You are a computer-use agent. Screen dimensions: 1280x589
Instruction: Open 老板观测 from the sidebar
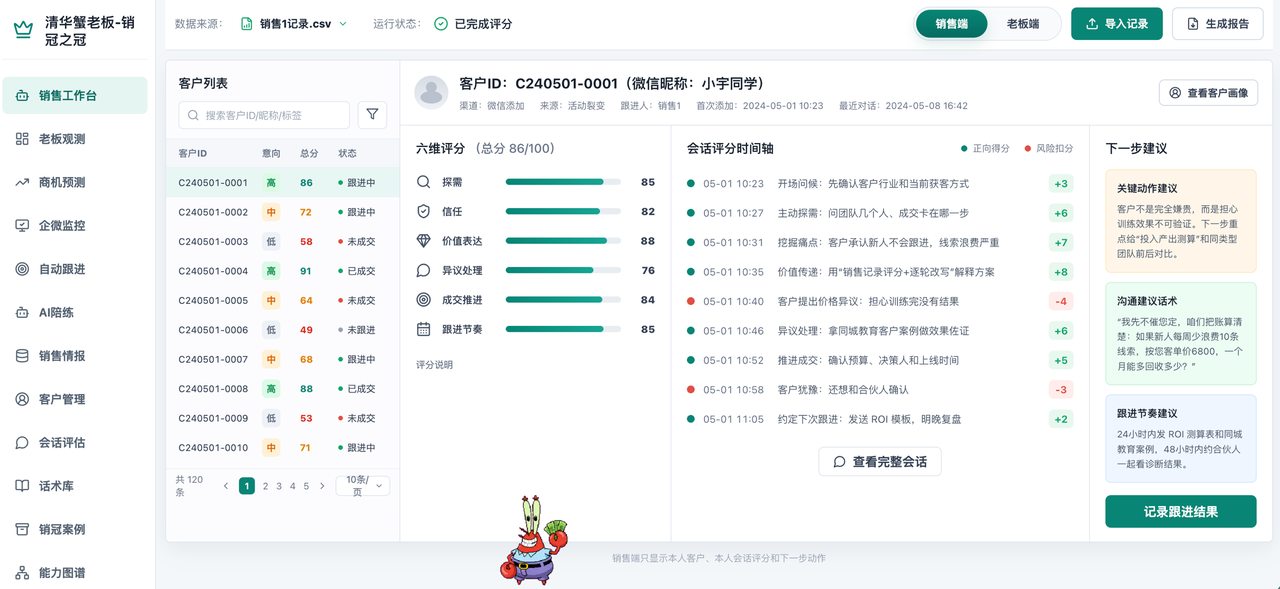[75, 139]
